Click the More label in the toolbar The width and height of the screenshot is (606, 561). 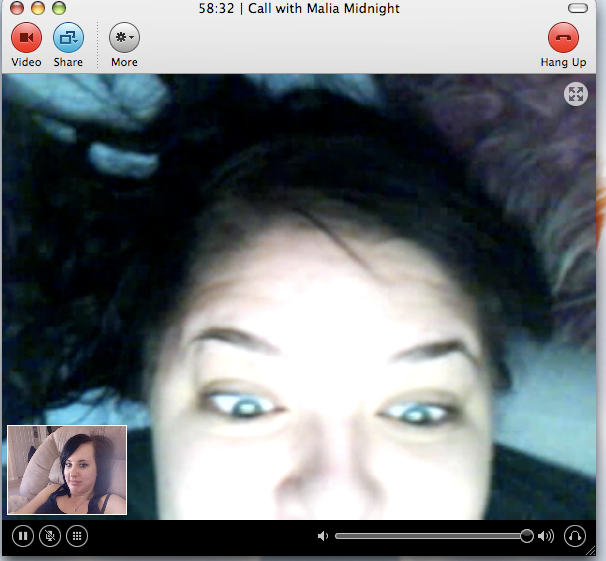tap(124, 62)
